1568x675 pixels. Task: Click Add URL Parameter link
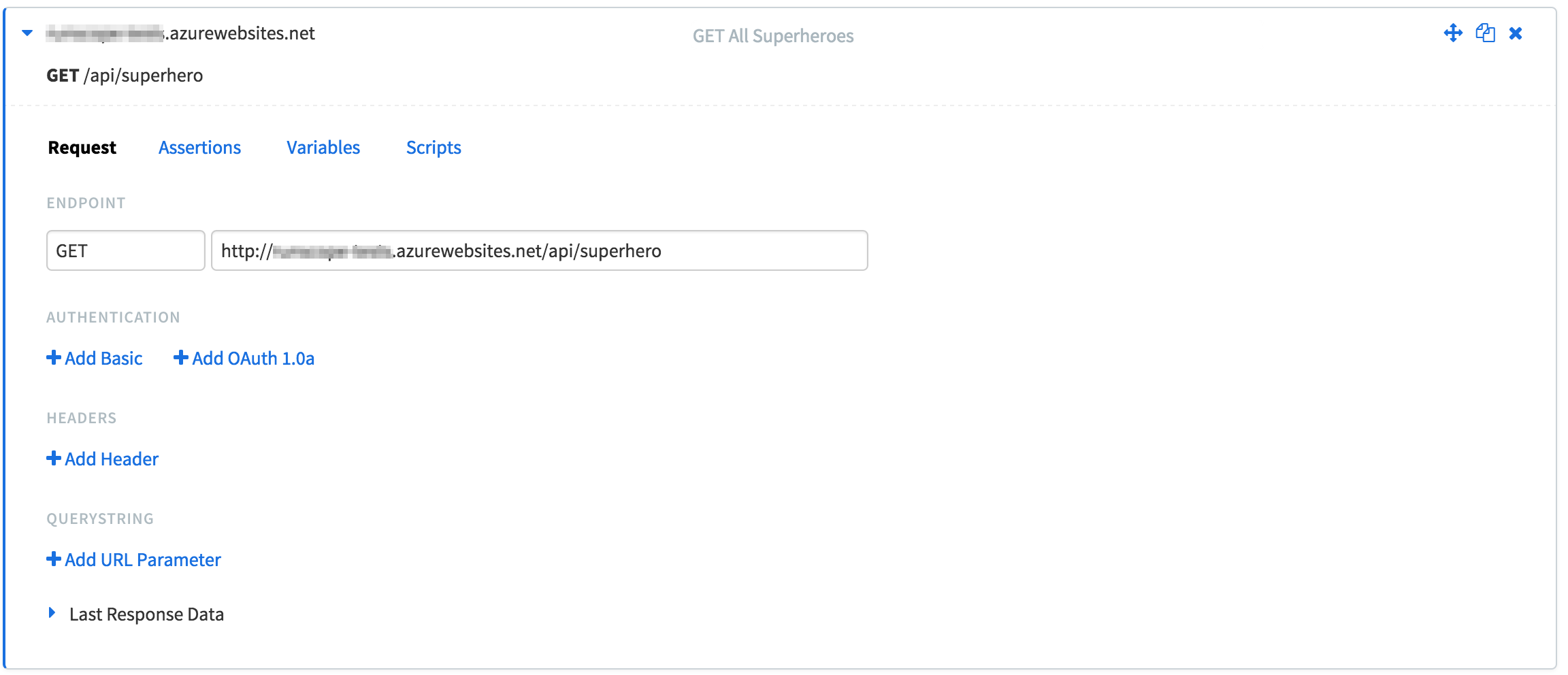(x=143, y=560)
